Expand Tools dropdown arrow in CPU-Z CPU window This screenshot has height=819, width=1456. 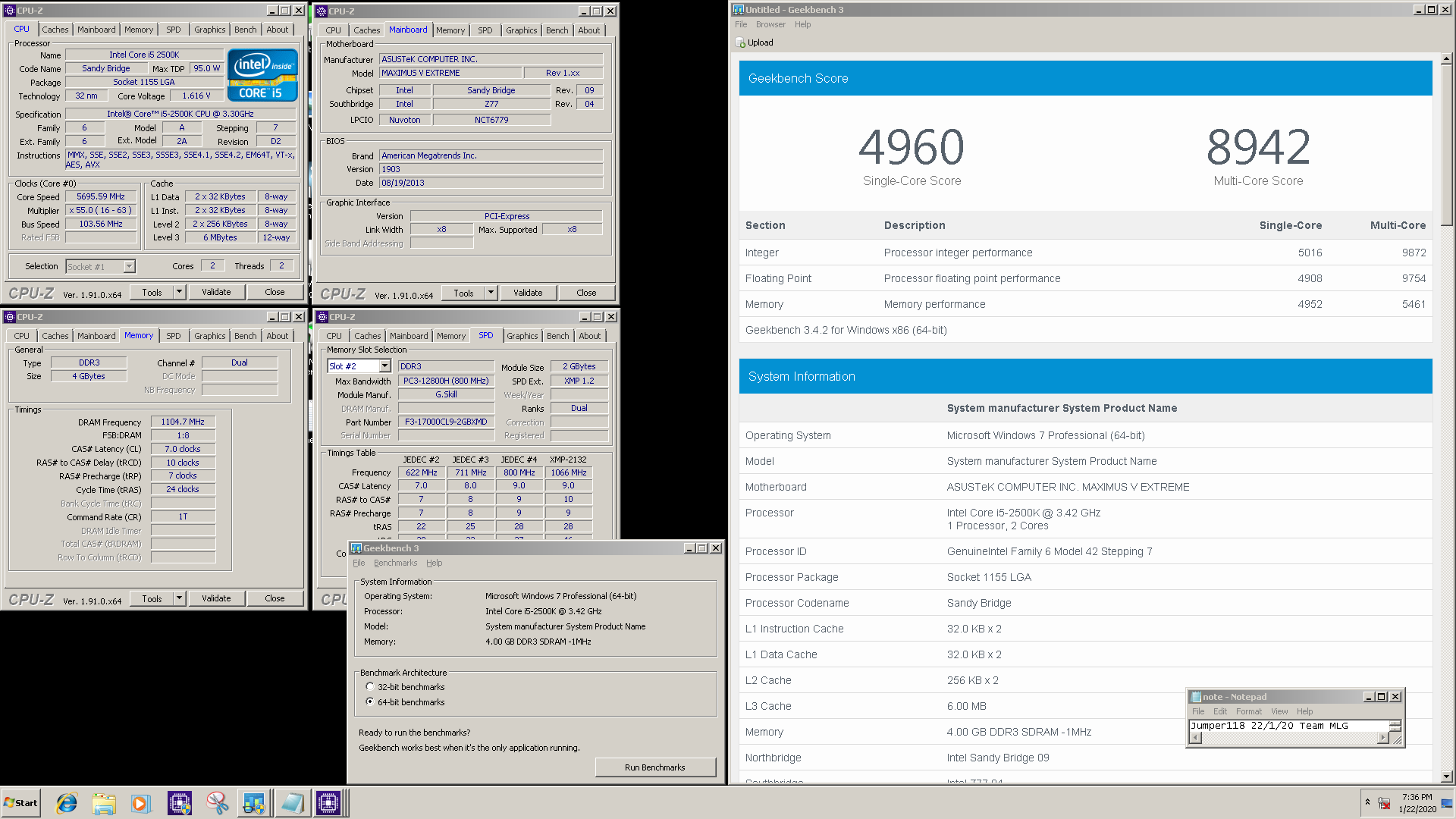179,292
